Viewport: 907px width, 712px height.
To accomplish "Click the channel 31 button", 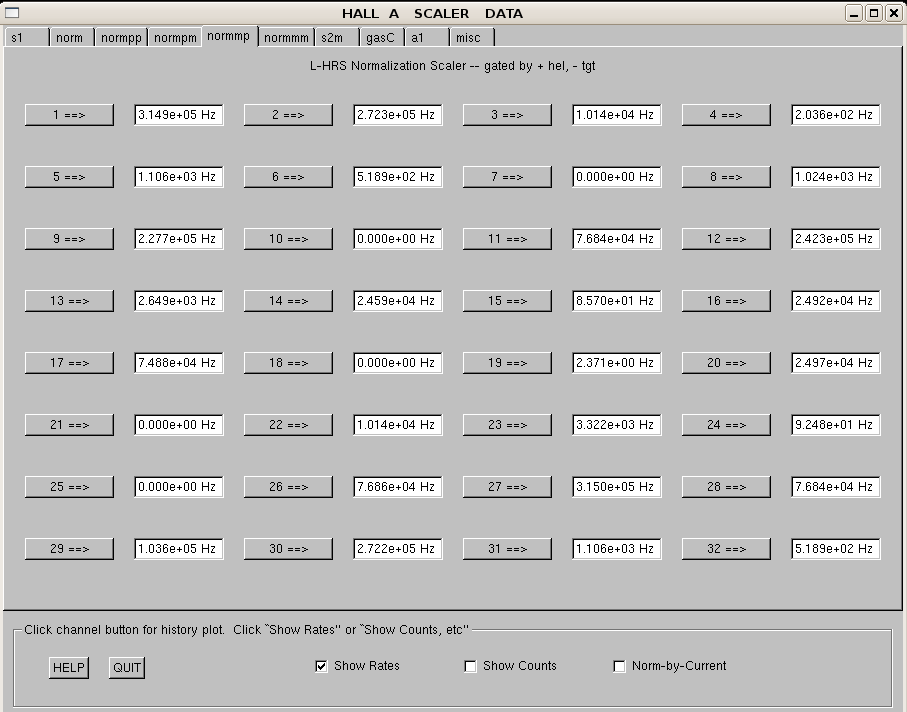I will 507,548.
